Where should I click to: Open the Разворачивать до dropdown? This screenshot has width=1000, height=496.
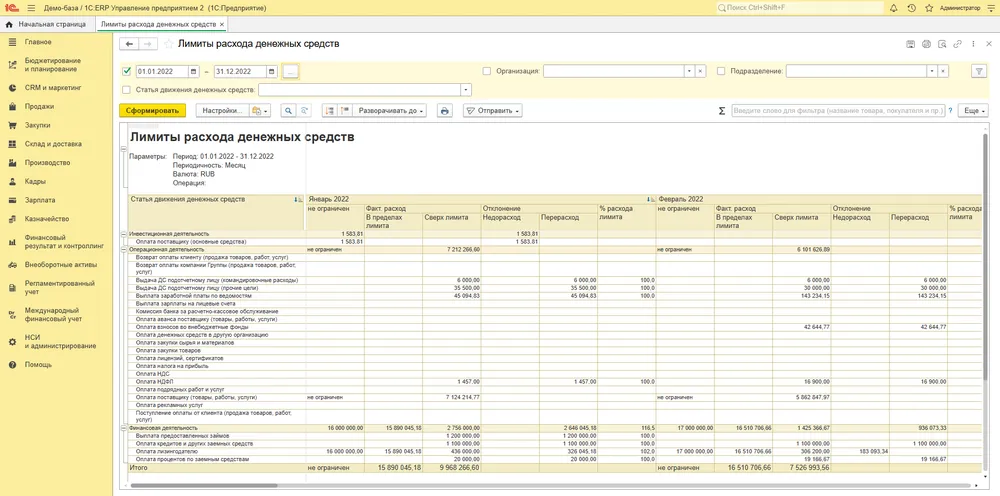pos(390,110)
